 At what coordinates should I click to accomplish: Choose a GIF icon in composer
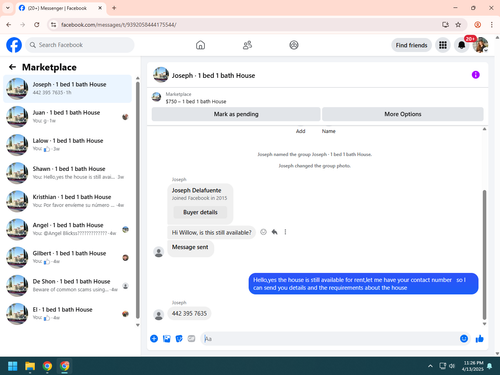tap(191, 339)
